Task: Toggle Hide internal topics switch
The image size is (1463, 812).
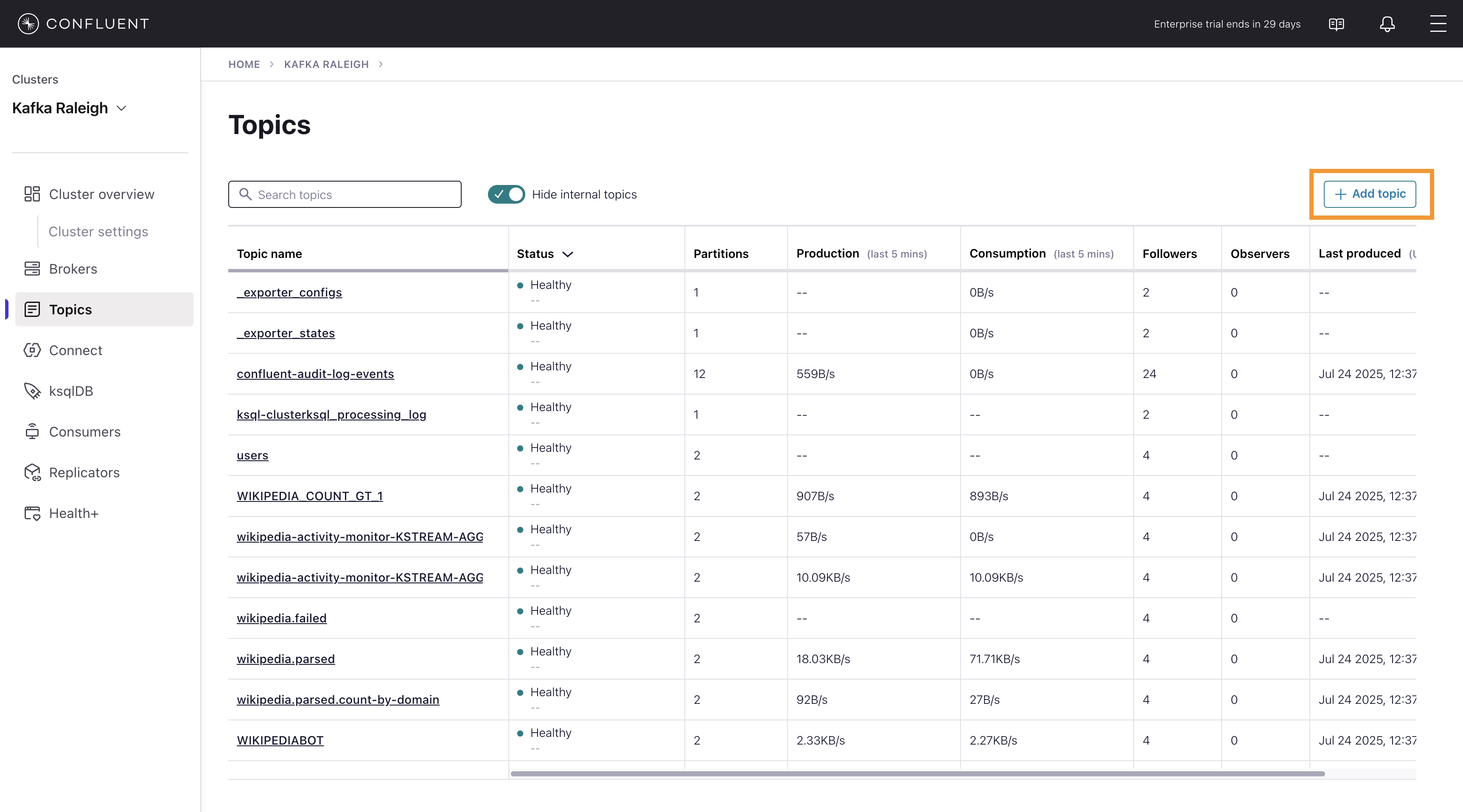Action: point(506,194)
